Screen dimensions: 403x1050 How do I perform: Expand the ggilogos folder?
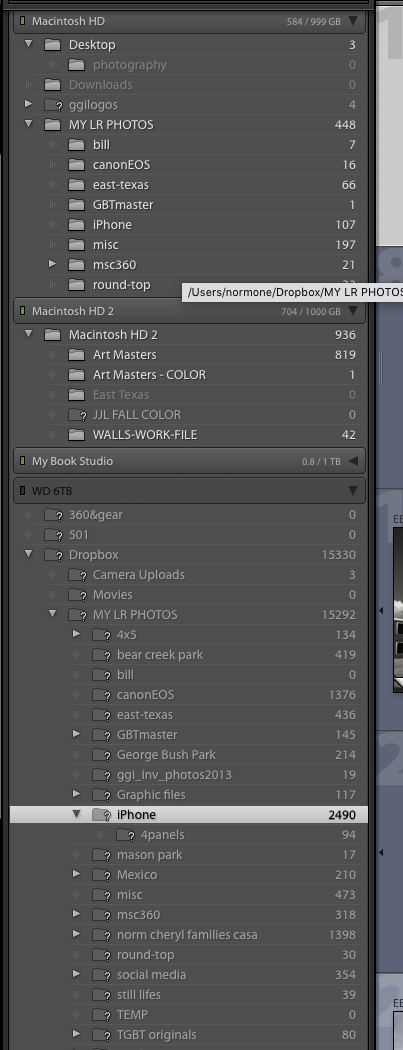(28, 104)
